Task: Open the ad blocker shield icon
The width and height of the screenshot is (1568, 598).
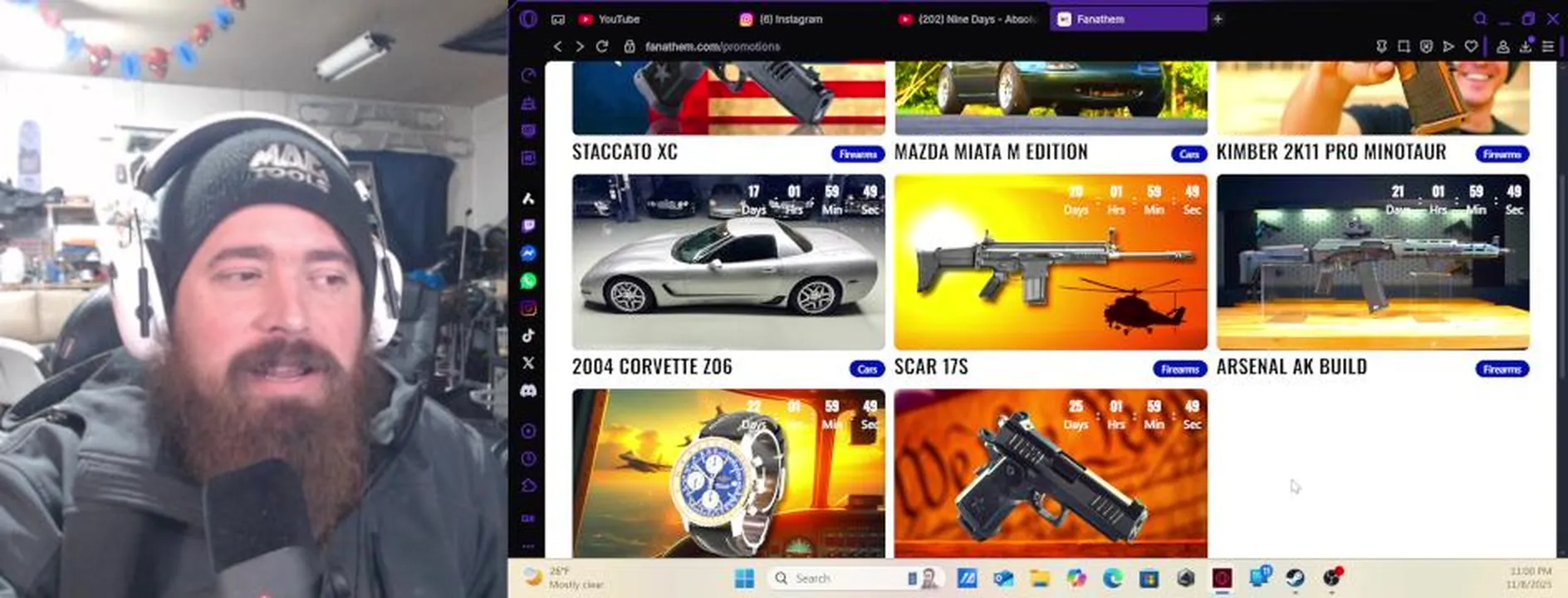Action: (1426, 47)
